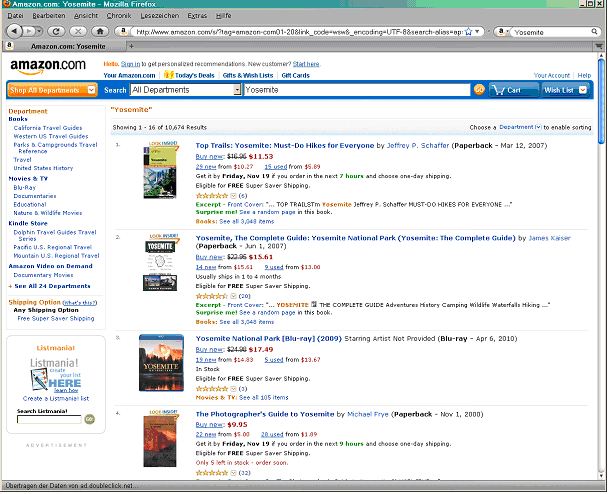Click the star rating of Yosemite Blu-ray

point(212,389)
